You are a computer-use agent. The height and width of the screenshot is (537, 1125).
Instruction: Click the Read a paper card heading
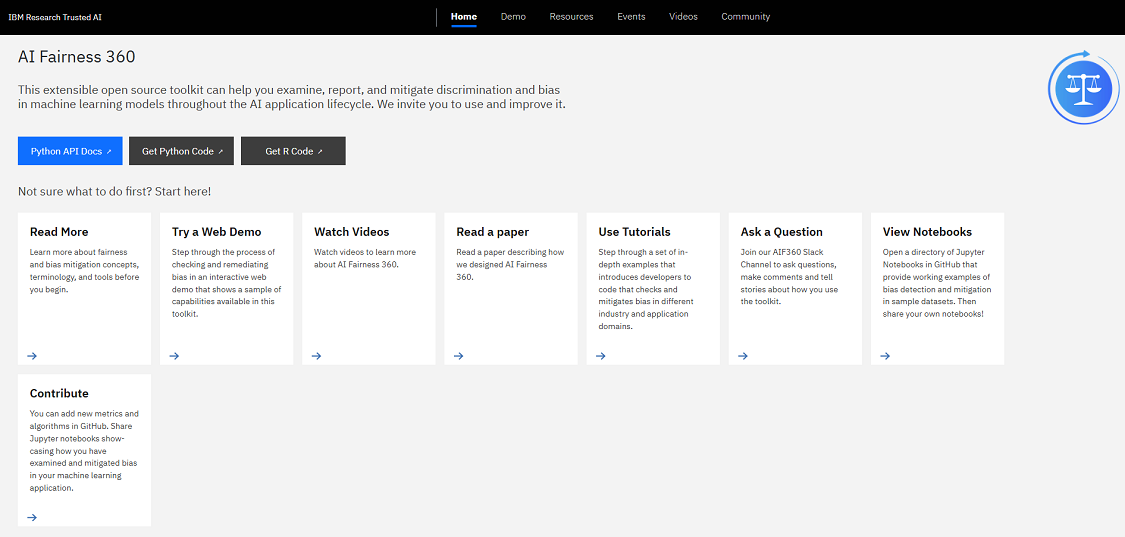pos(492,232)
